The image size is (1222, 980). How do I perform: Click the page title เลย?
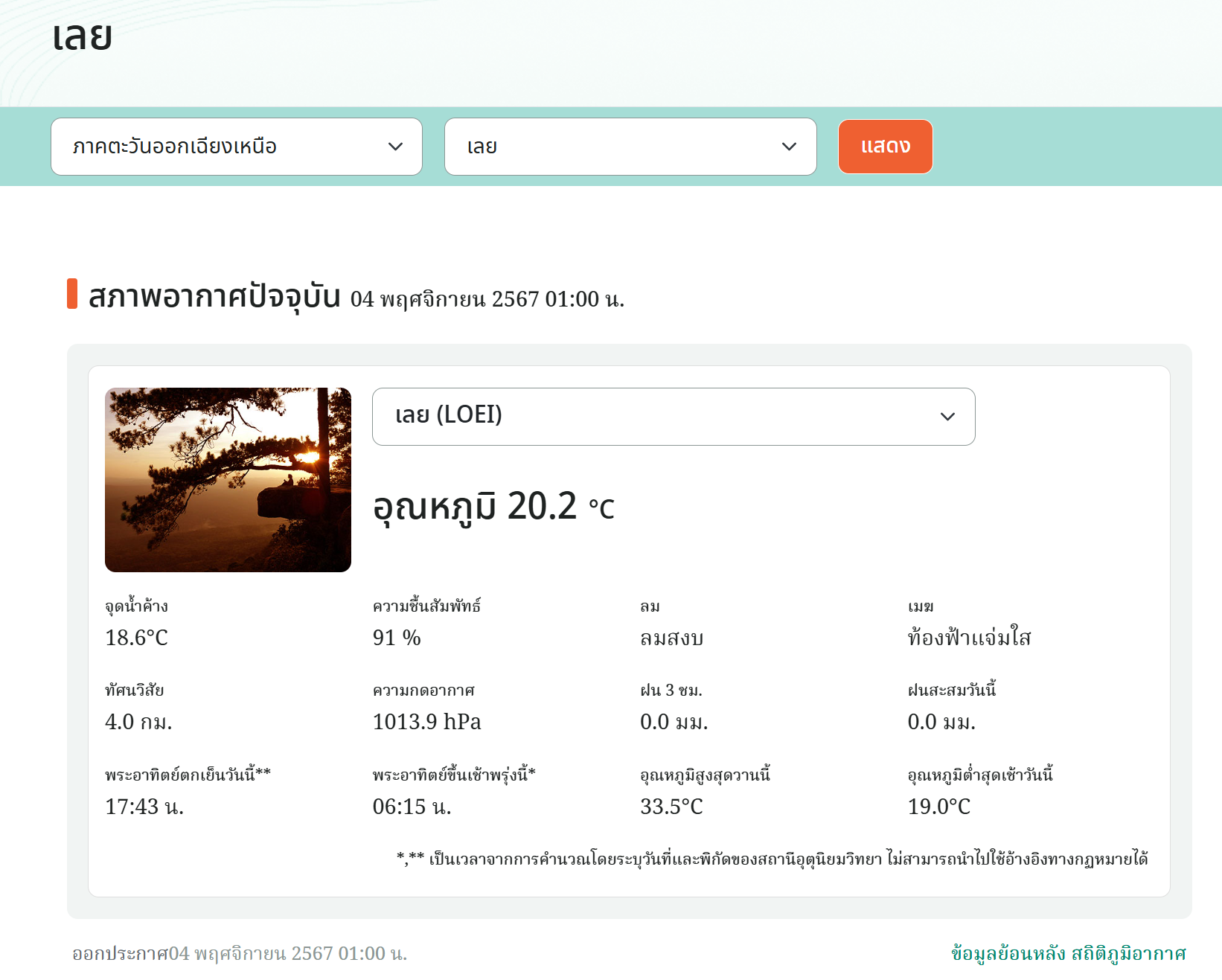(82, 36)
